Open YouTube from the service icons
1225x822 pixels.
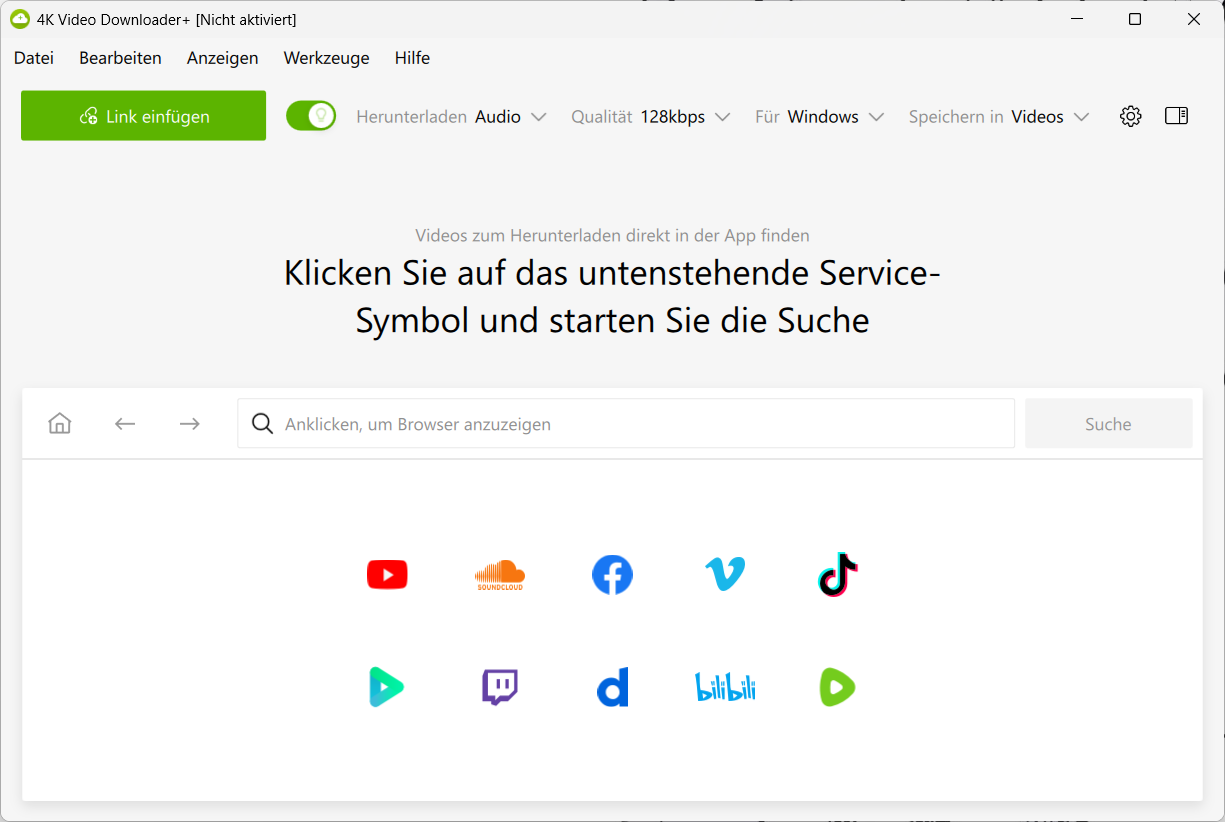click(387, 575)
